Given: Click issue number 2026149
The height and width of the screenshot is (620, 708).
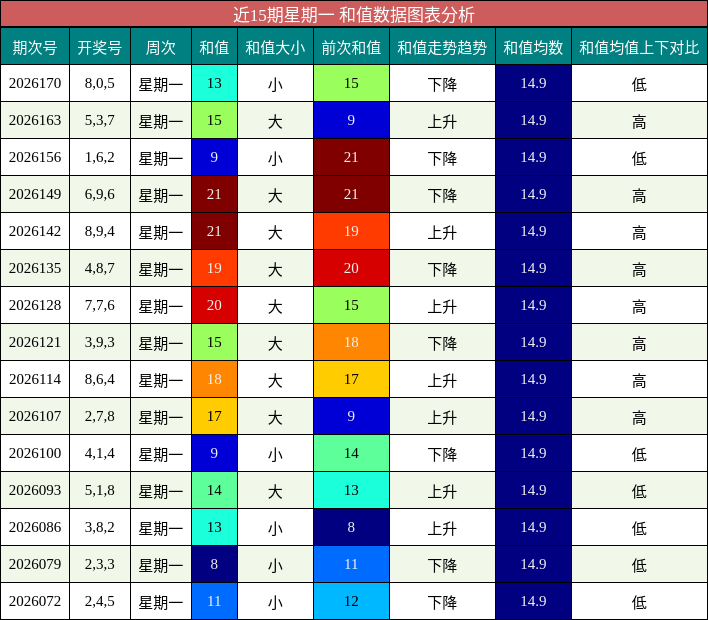Looking at the screenshot, I should (35, 194).
